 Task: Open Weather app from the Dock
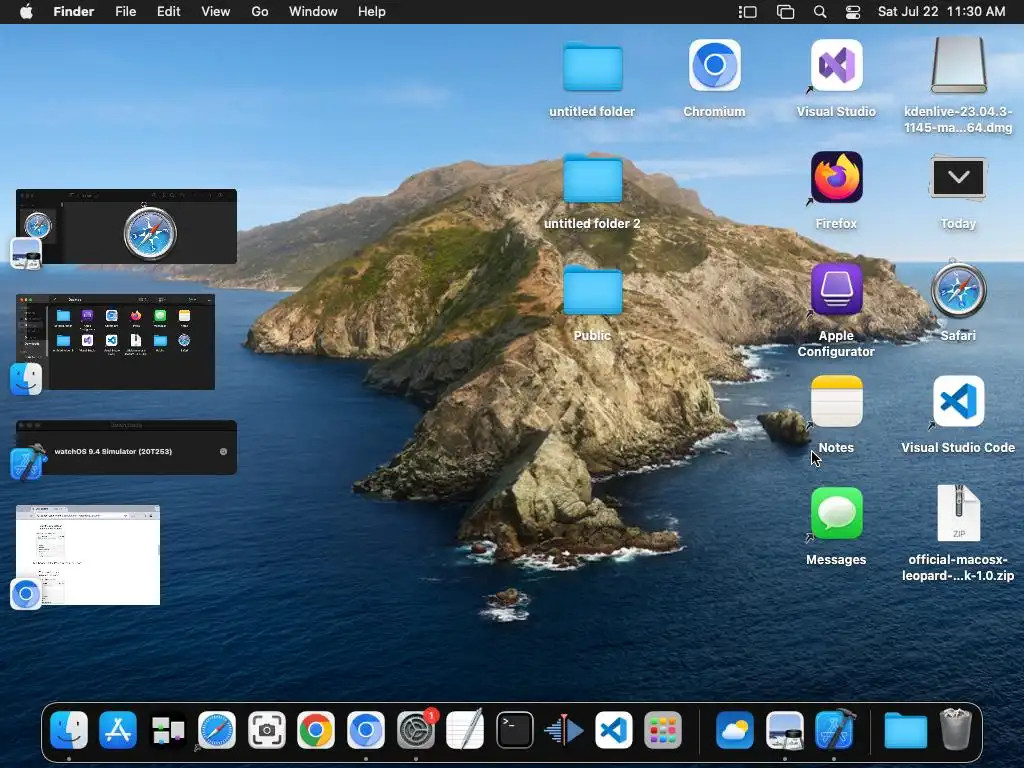click(x=735, y=729)
